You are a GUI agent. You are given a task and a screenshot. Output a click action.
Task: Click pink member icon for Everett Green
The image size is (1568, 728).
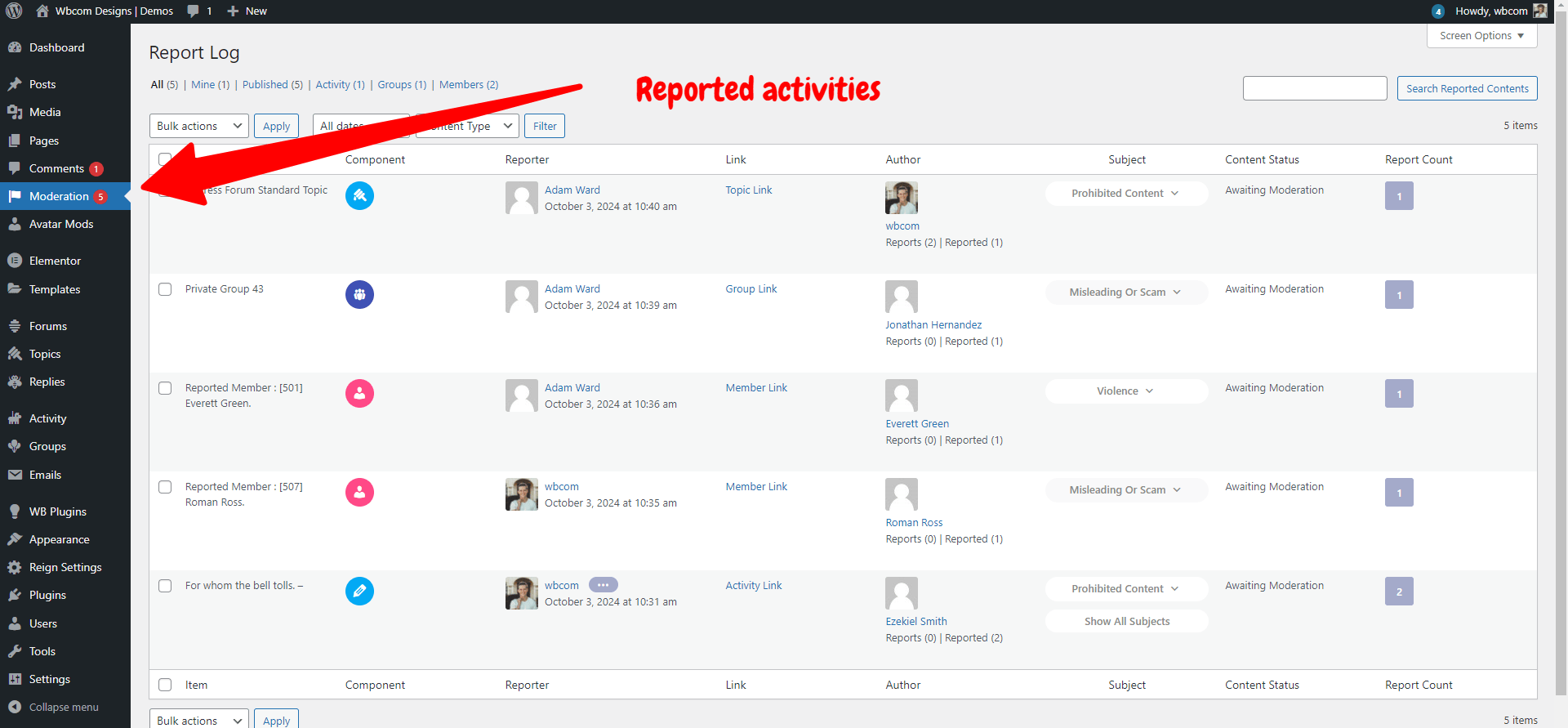(359, 393)
